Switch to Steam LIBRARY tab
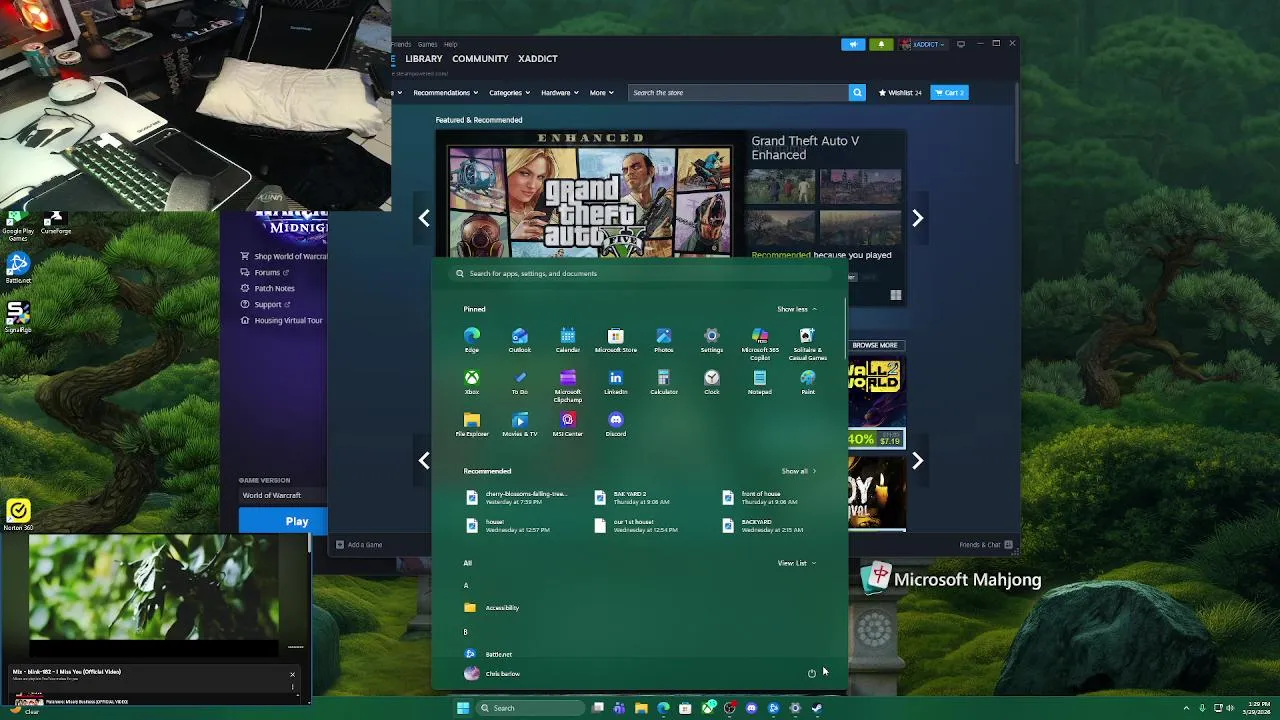 [424, 59]
